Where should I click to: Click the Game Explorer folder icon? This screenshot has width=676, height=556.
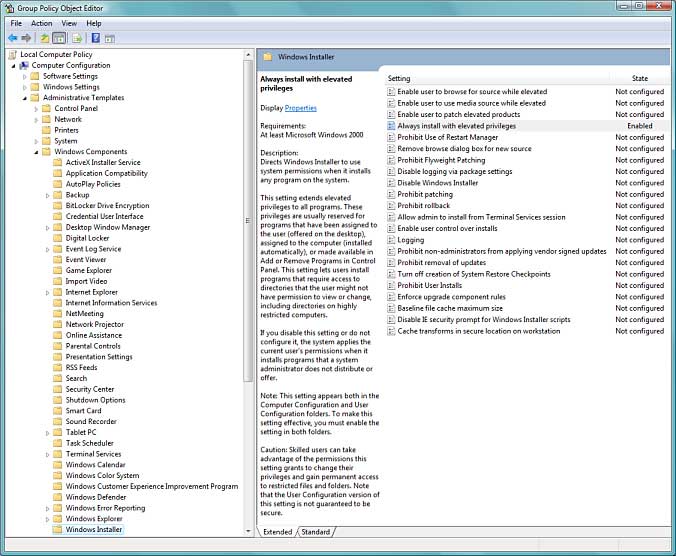pyautogui.click(x=57, y=270)
